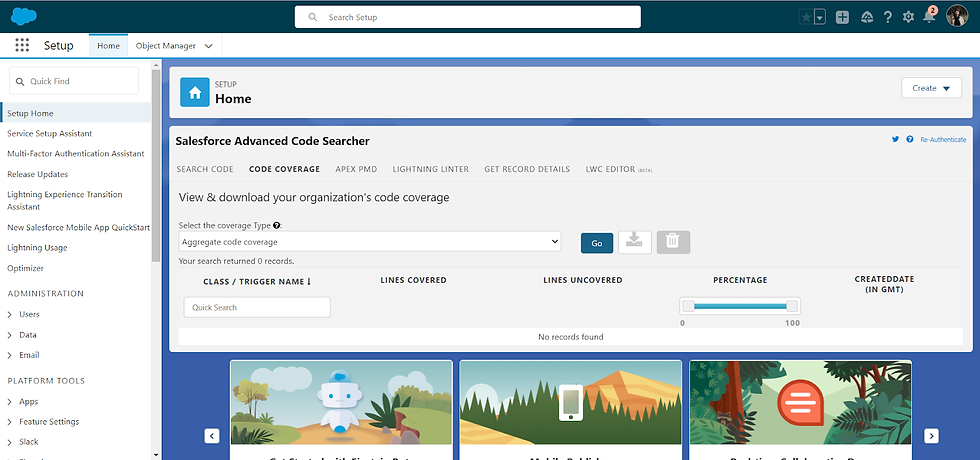Click the Lines Uncovered column header
The height and width of the screenshot is (460, 980).
point(582,280)
